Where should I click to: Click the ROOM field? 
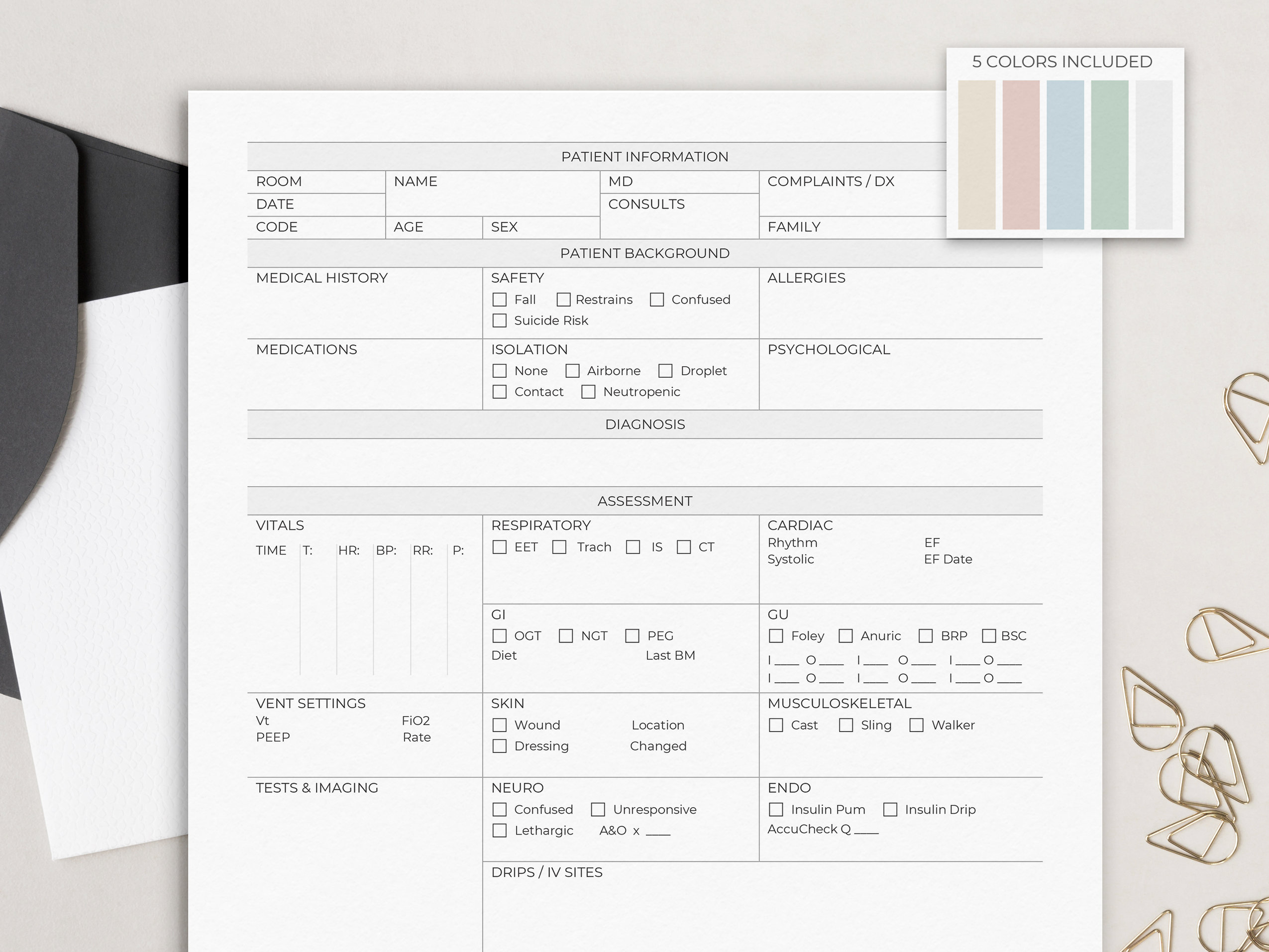[317, 182]
